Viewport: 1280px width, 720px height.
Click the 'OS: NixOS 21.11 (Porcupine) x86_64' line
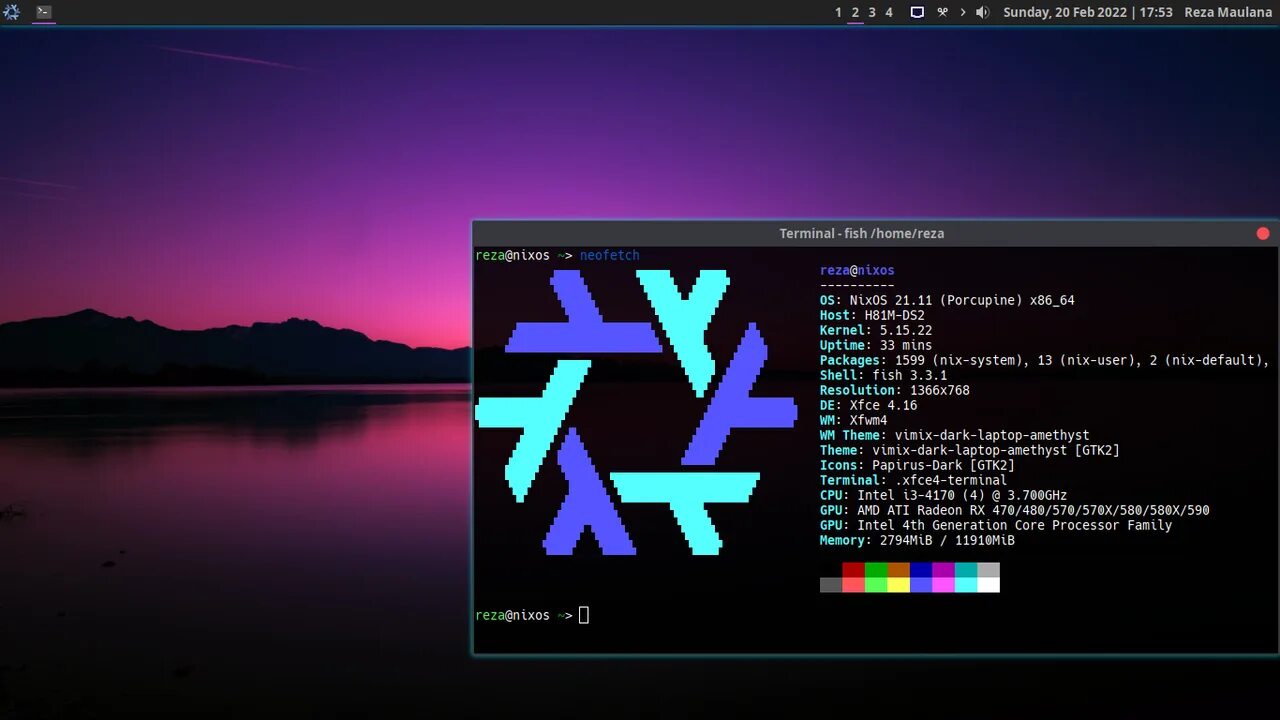coord(947,300)
